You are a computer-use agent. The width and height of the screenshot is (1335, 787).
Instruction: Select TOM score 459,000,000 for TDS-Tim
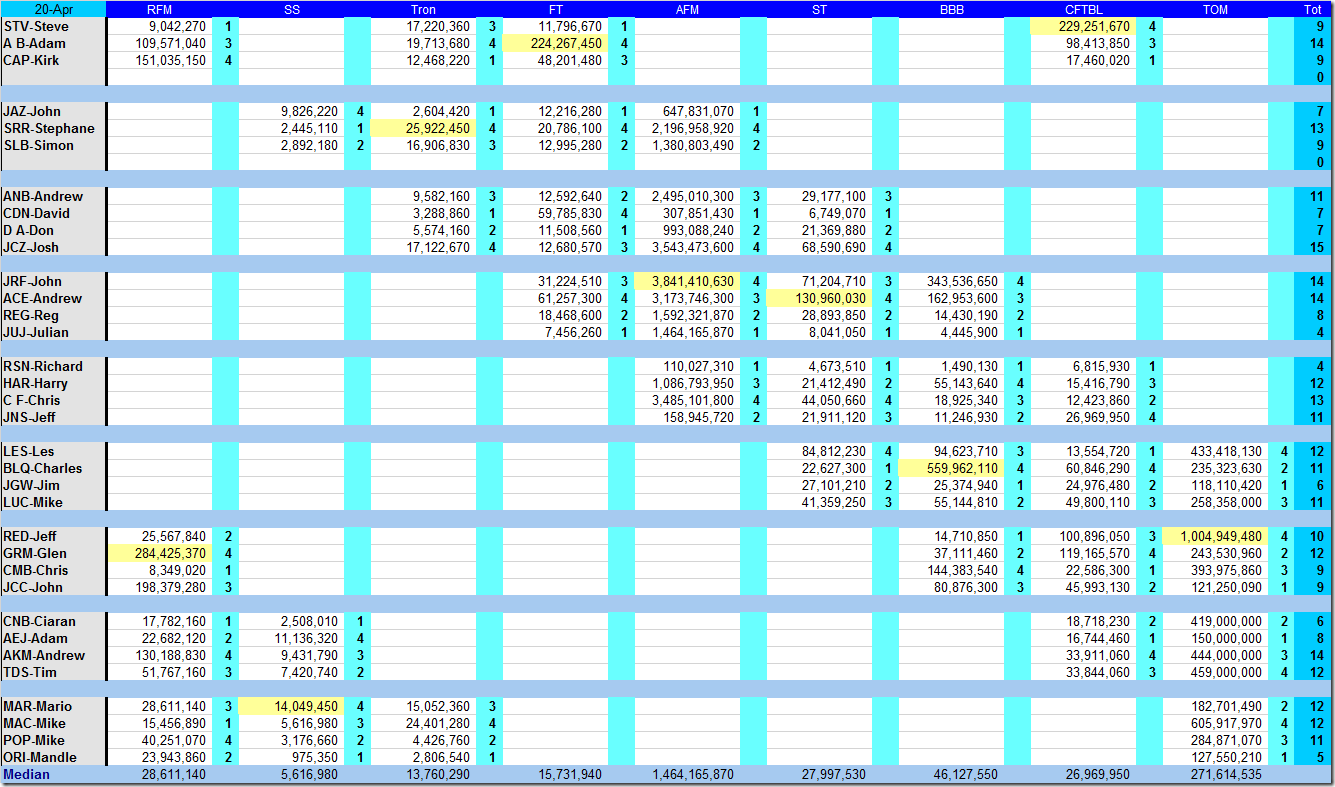tap(1215, 672)
